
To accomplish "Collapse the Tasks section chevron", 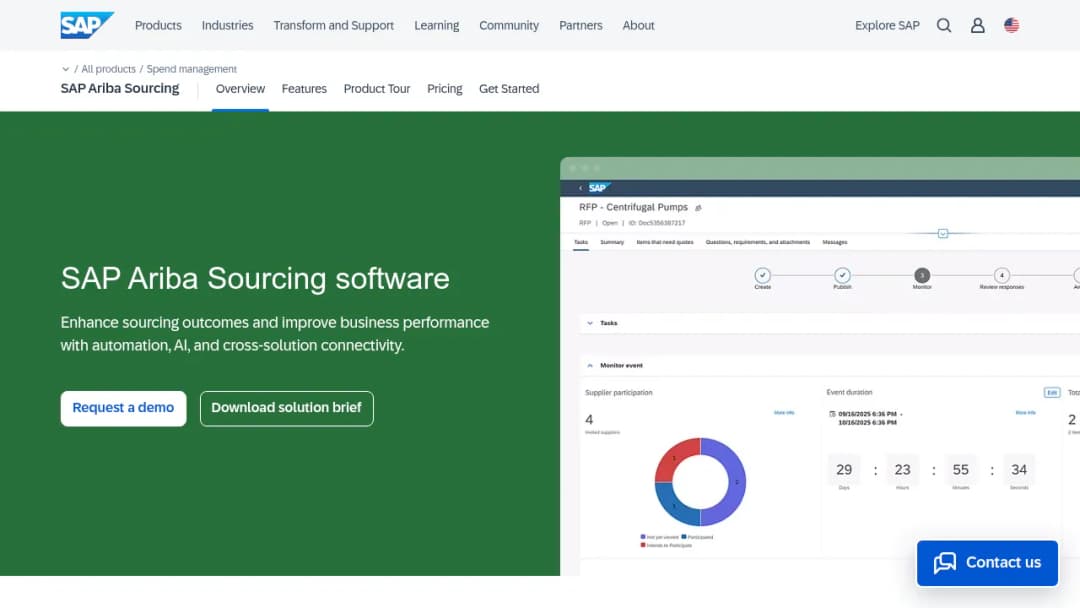I will [590, 323].
